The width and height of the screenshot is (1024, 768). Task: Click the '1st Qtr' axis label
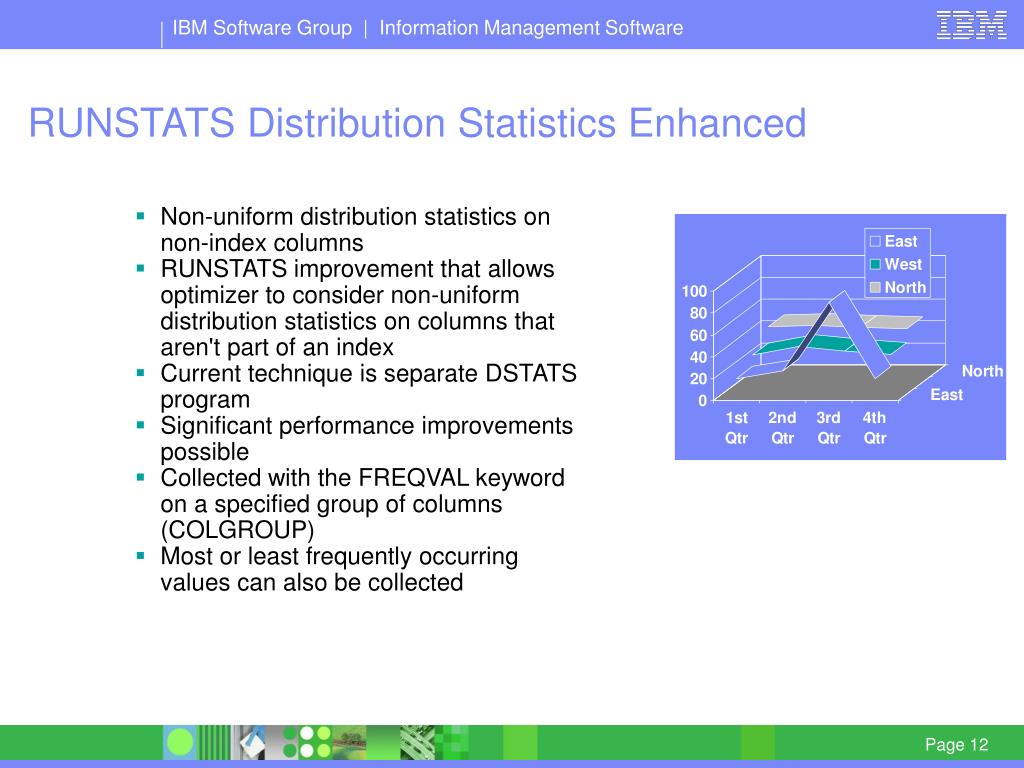(736, 428)
